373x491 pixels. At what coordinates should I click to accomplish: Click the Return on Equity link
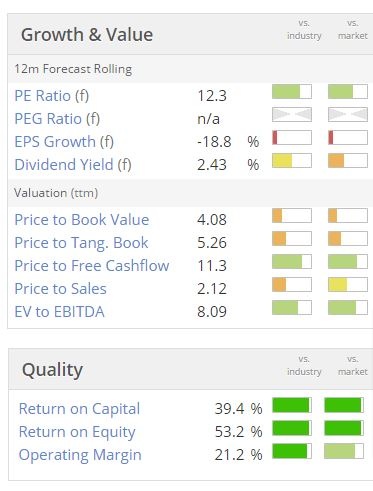[77, 432]
